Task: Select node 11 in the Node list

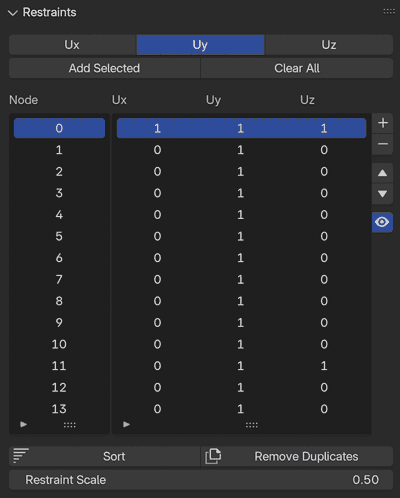Action: (59, 366)
